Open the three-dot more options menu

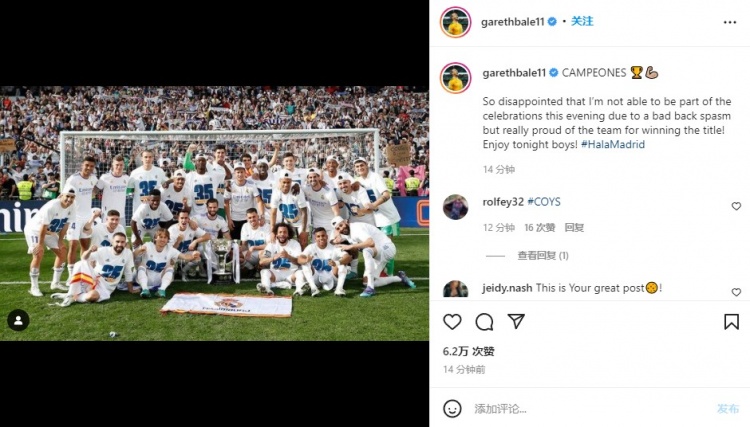point(730,22)
